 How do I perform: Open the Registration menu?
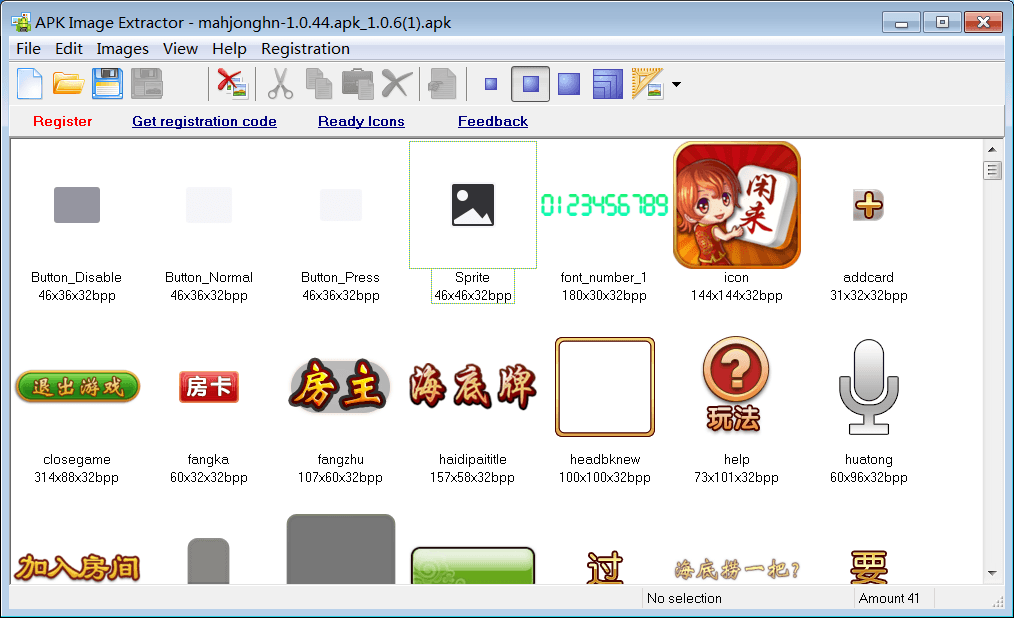(305, 48)
